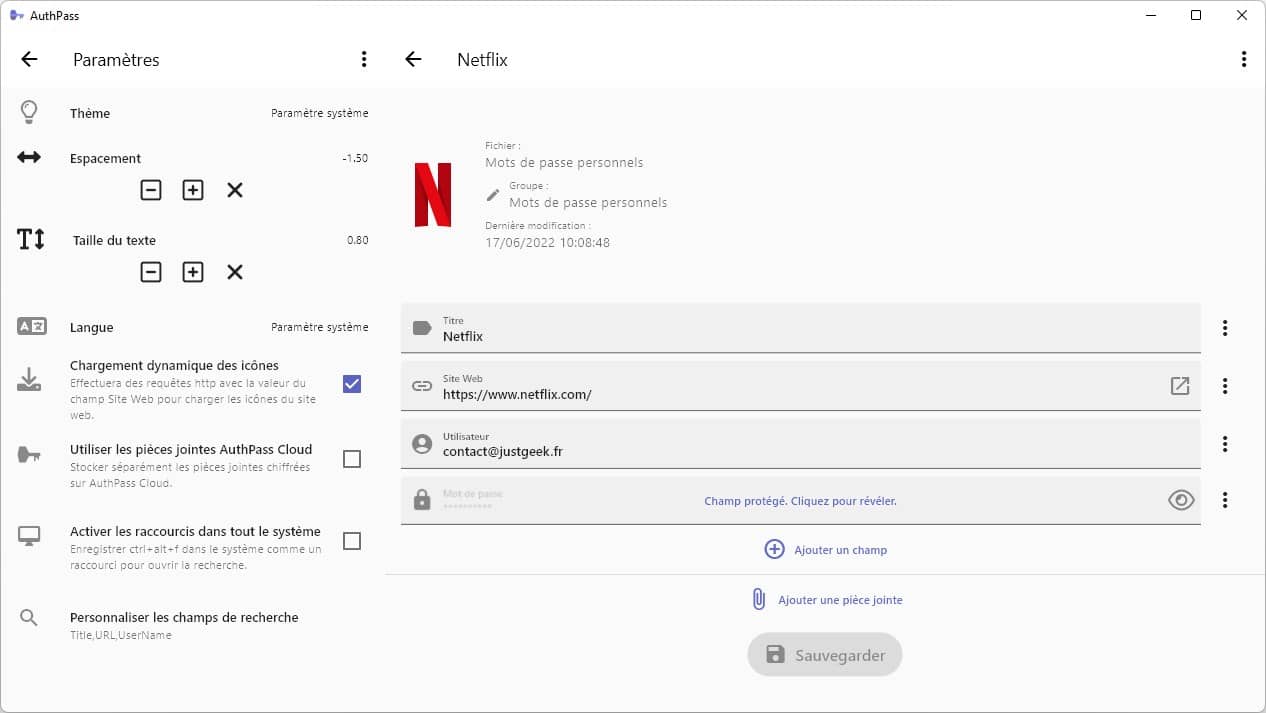Click Ajouter une pièce jointe
The height and width of the screenshot is (713, 1266).
click(x=826, y=600)
